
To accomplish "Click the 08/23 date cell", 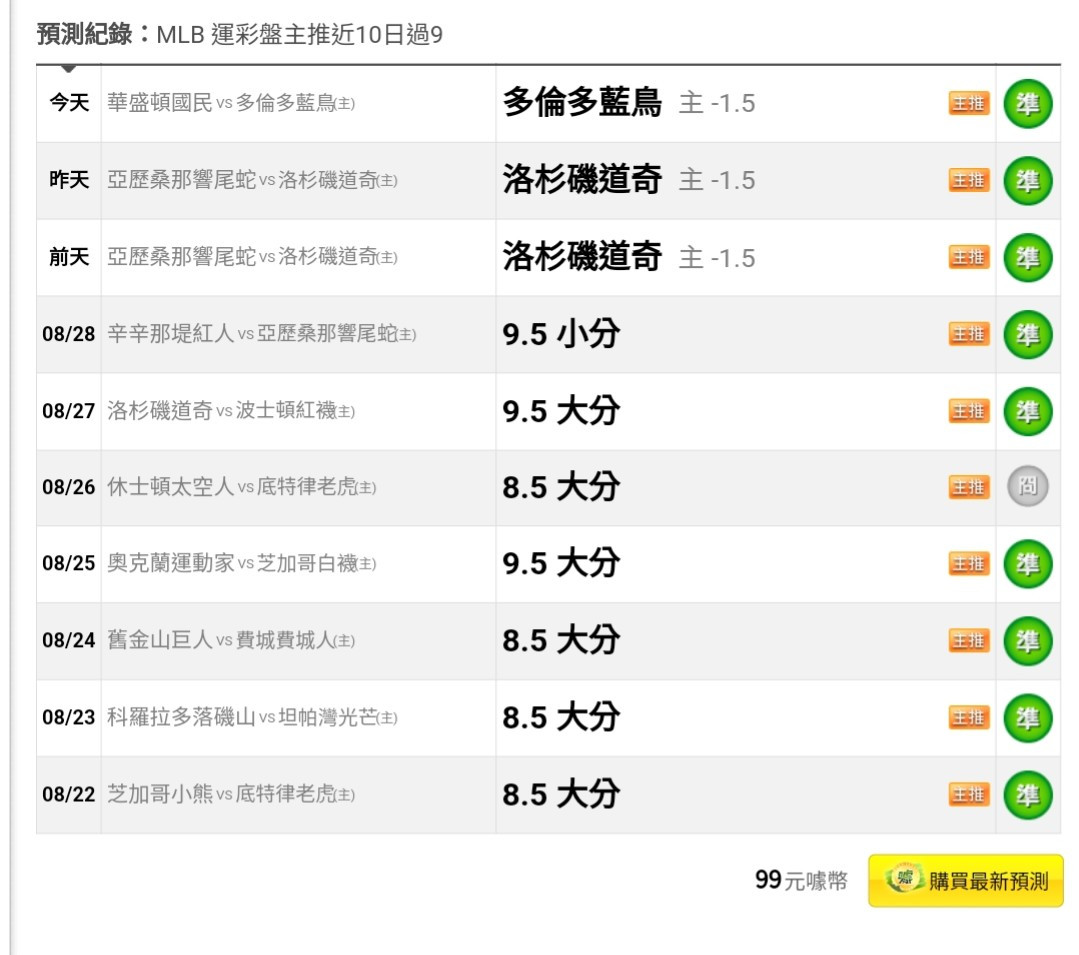I will coord(69,718).
